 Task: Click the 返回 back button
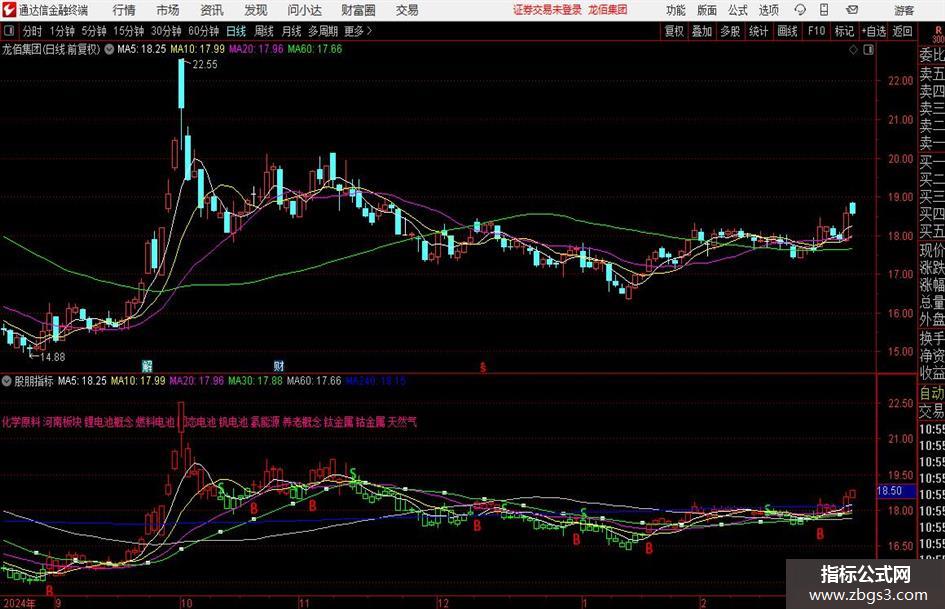coord(902,31)
